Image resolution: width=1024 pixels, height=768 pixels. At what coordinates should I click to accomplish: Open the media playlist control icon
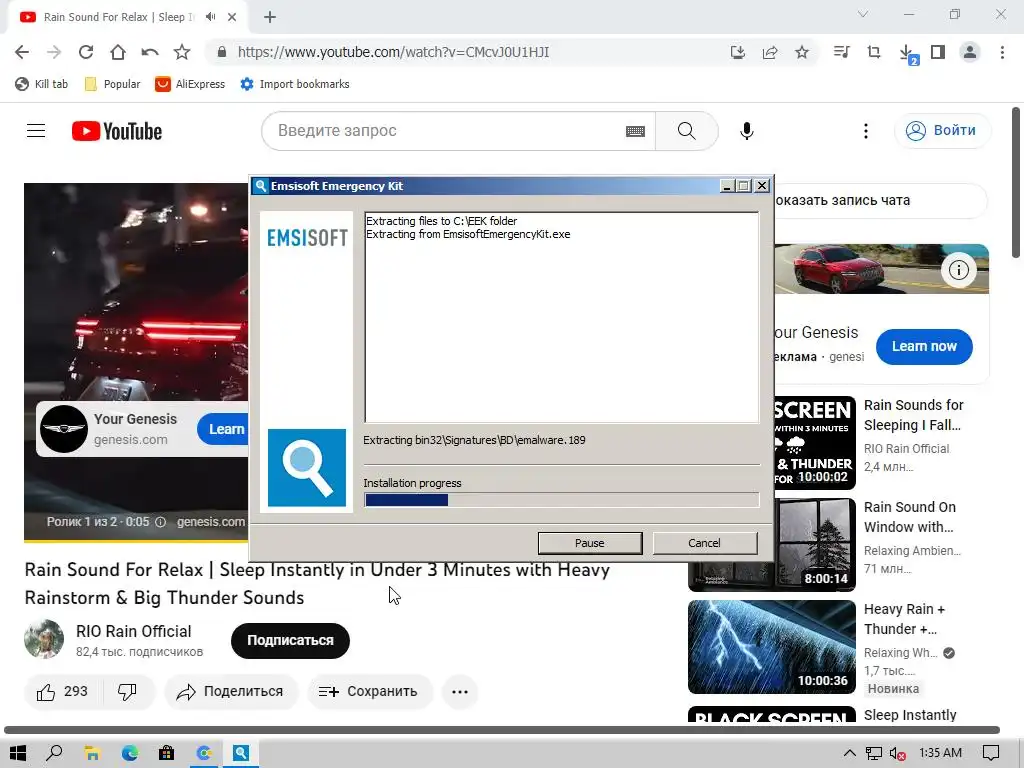click(842, 52)
